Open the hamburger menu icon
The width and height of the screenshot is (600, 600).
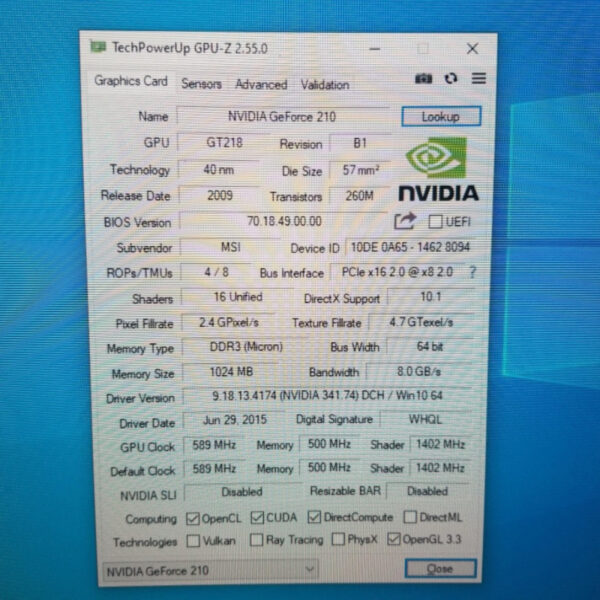coord(479,78)
